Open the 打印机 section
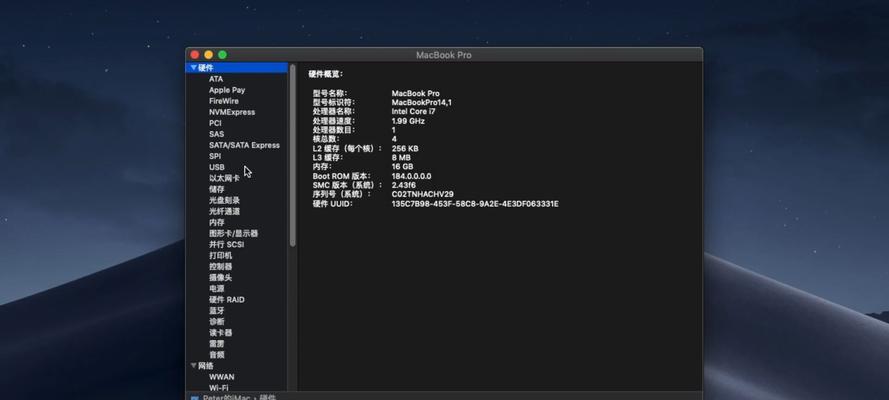889x400 pixels. tap(221, 256)
